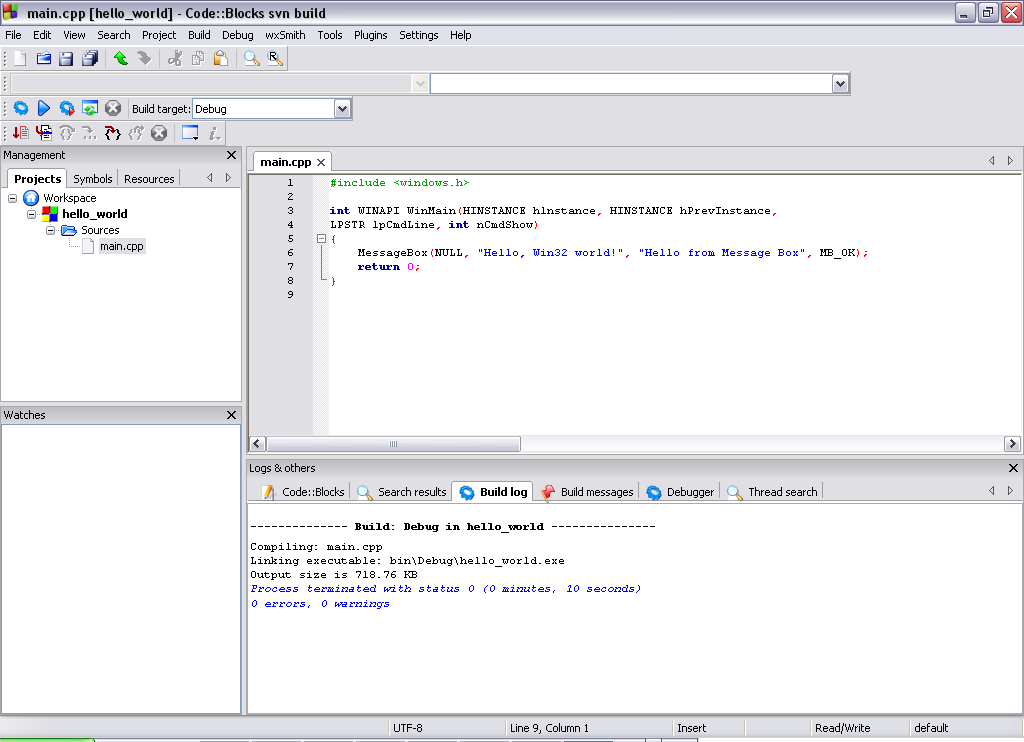1024x742 pixels.
Task: Click the Save all files icon
Action: point(90,59)
